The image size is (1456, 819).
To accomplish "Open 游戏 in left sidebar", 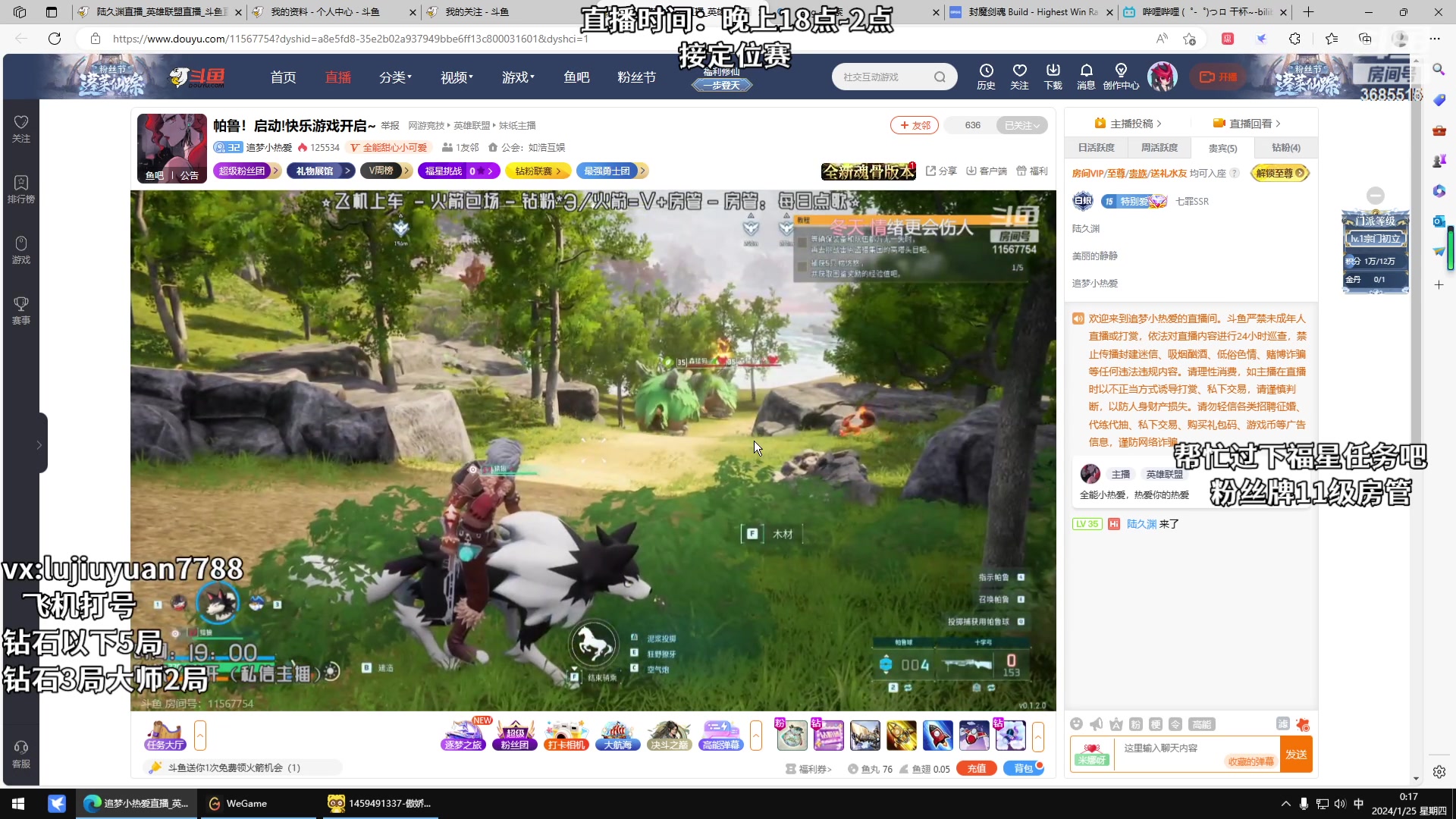I will tap(21, 250).
